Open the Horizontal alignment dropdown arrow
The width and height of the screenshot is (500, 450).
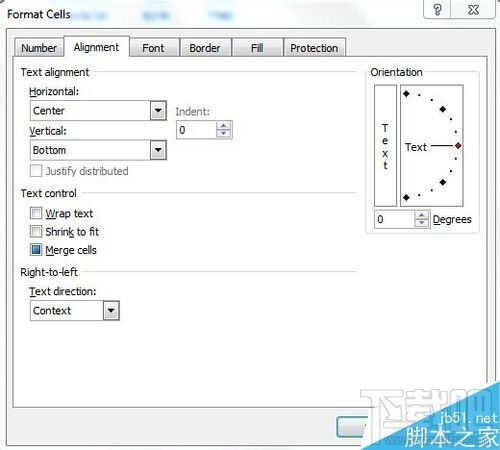tap(158, 111)
